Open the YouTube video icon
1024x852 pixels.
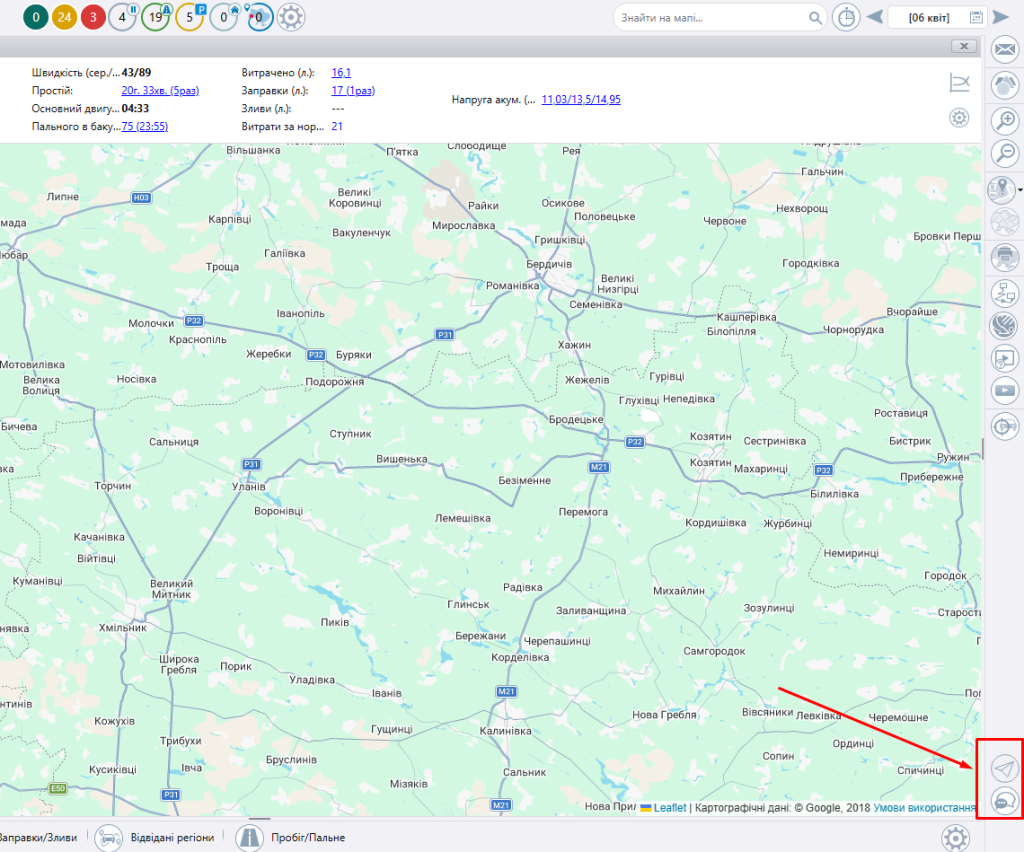1004,390
